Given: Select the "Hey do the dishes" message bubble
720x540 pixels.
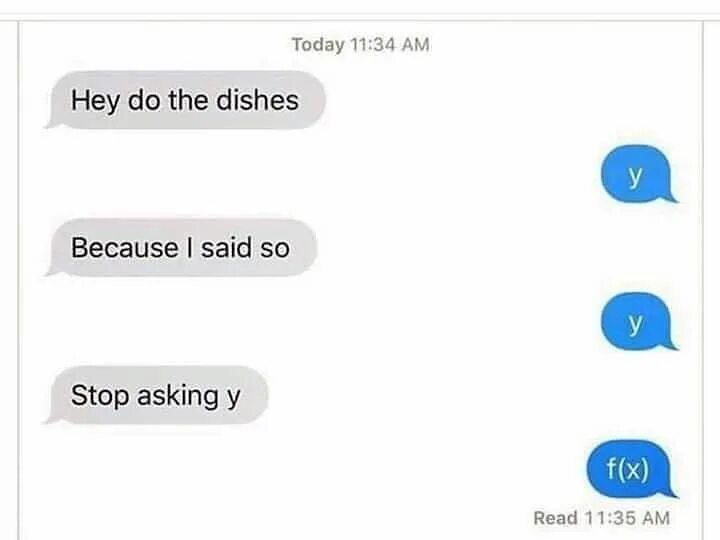Looking at the screenshot, I should (186, 100).
